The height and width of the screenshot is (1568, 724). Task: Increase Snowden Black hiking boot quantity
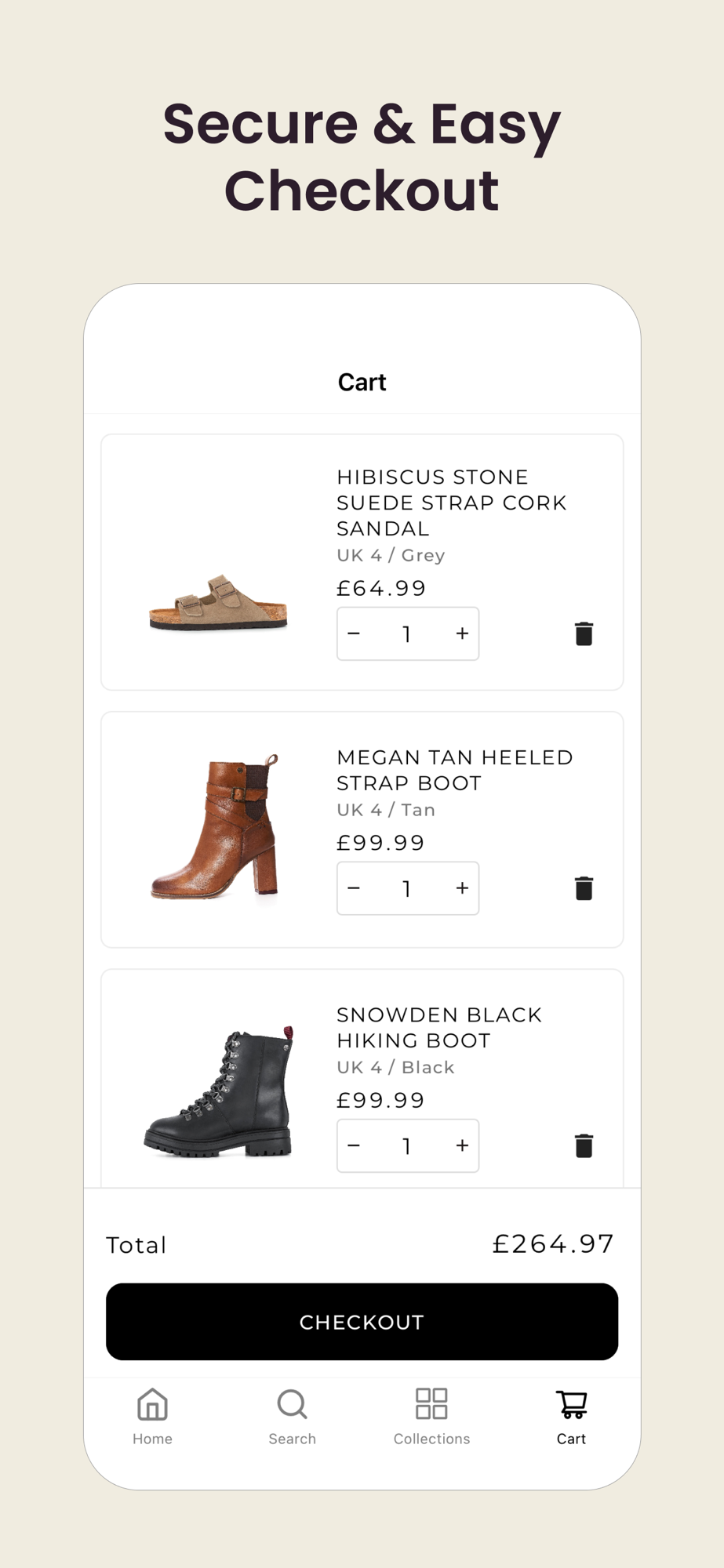click(x=462, y=1145)
